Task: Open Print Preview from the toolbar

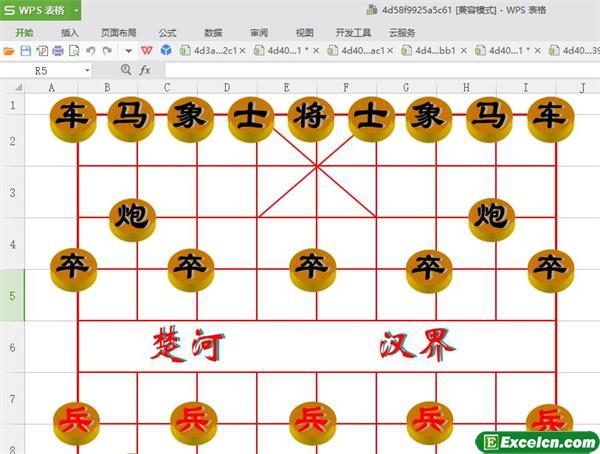Action: [x=74, y=51]
